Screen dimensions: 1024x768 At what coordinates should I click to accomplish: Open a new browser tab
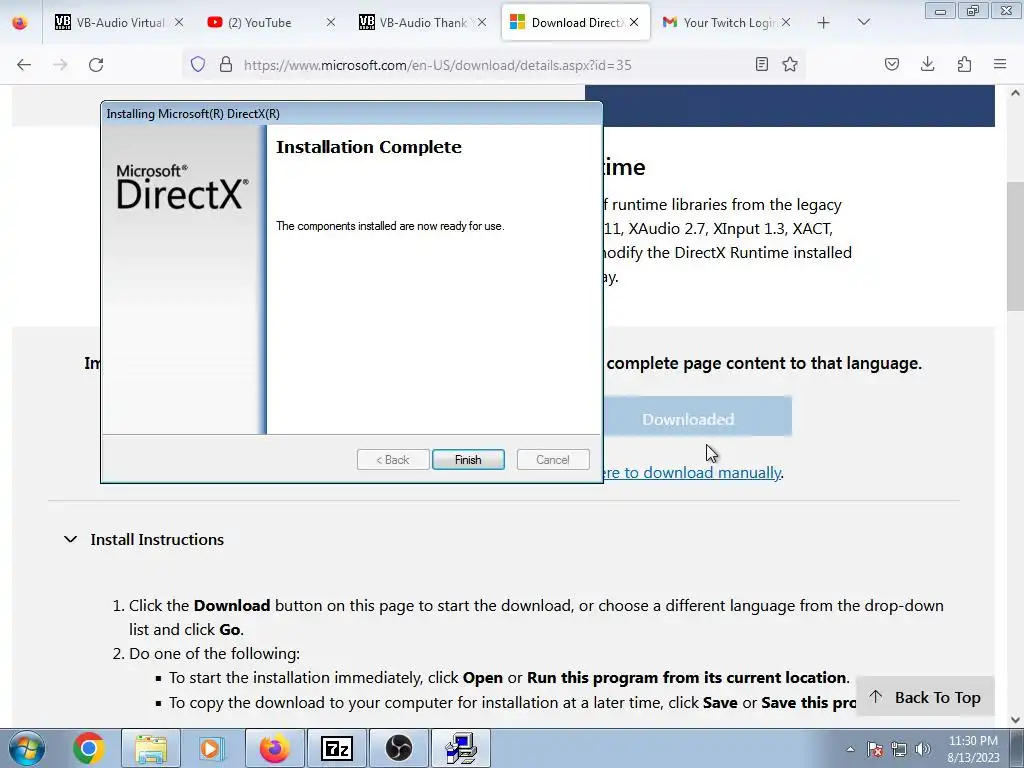824,23
